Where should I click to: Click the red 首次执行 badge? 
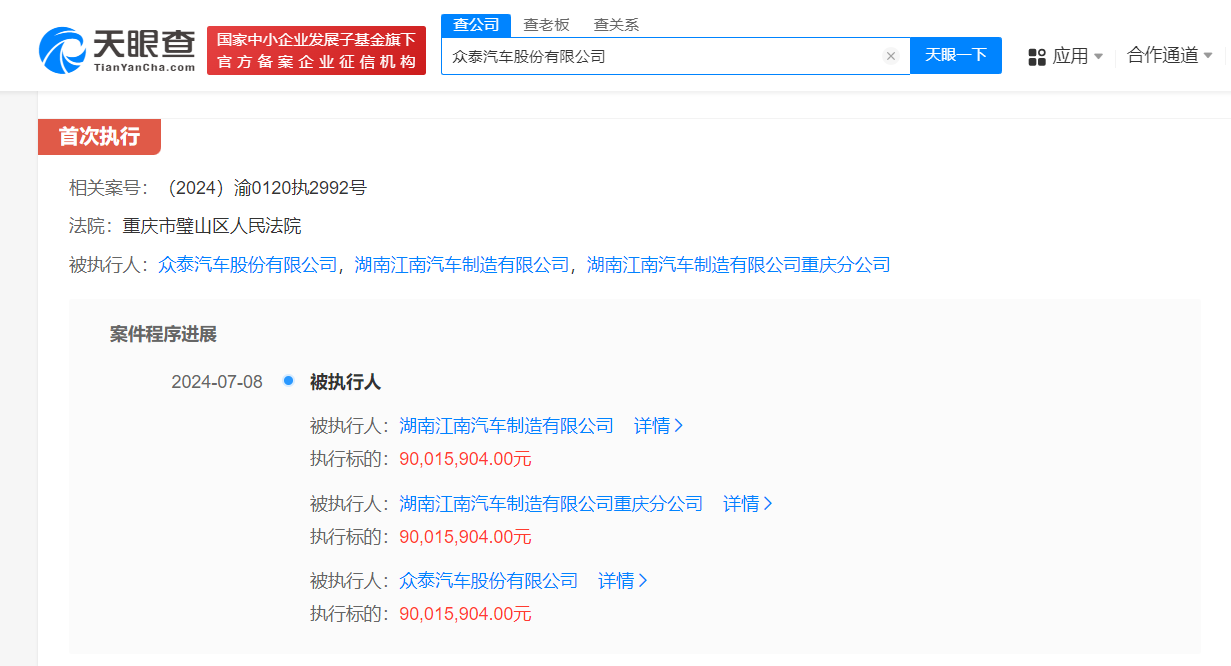(99, 137)
